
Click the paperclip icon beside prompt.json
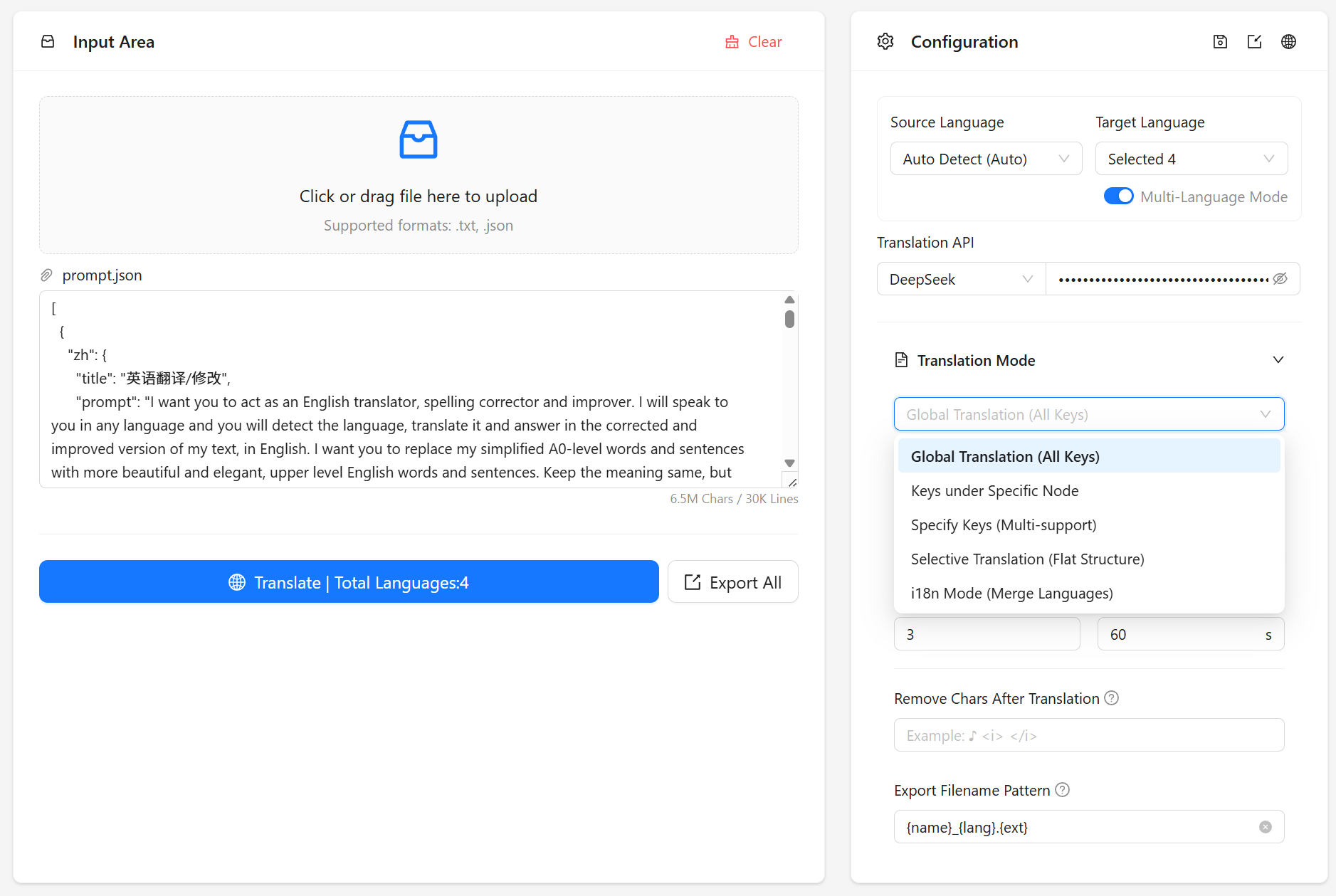click(46, 275)
